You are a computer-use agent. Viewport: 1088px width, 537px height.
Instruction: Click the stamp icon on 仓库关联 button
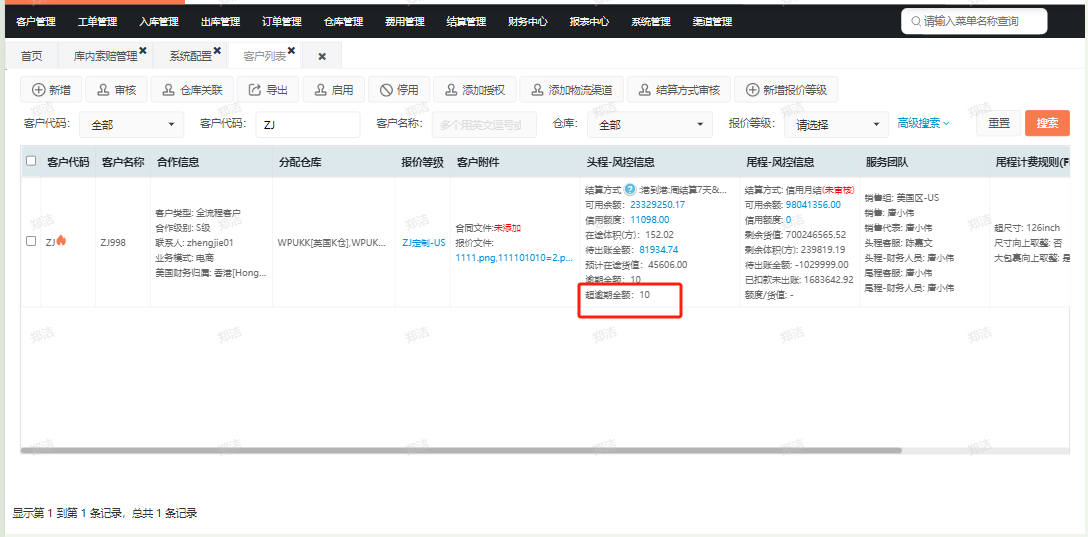(168, 90)
